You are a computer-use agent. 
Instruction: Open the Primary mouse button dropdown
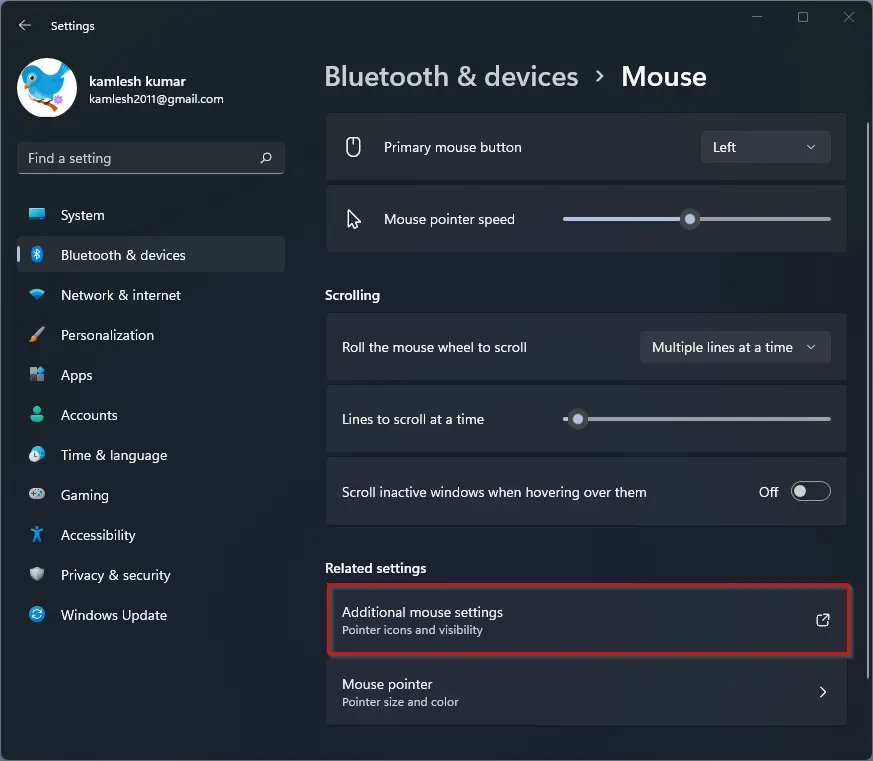tap(766, 147)
